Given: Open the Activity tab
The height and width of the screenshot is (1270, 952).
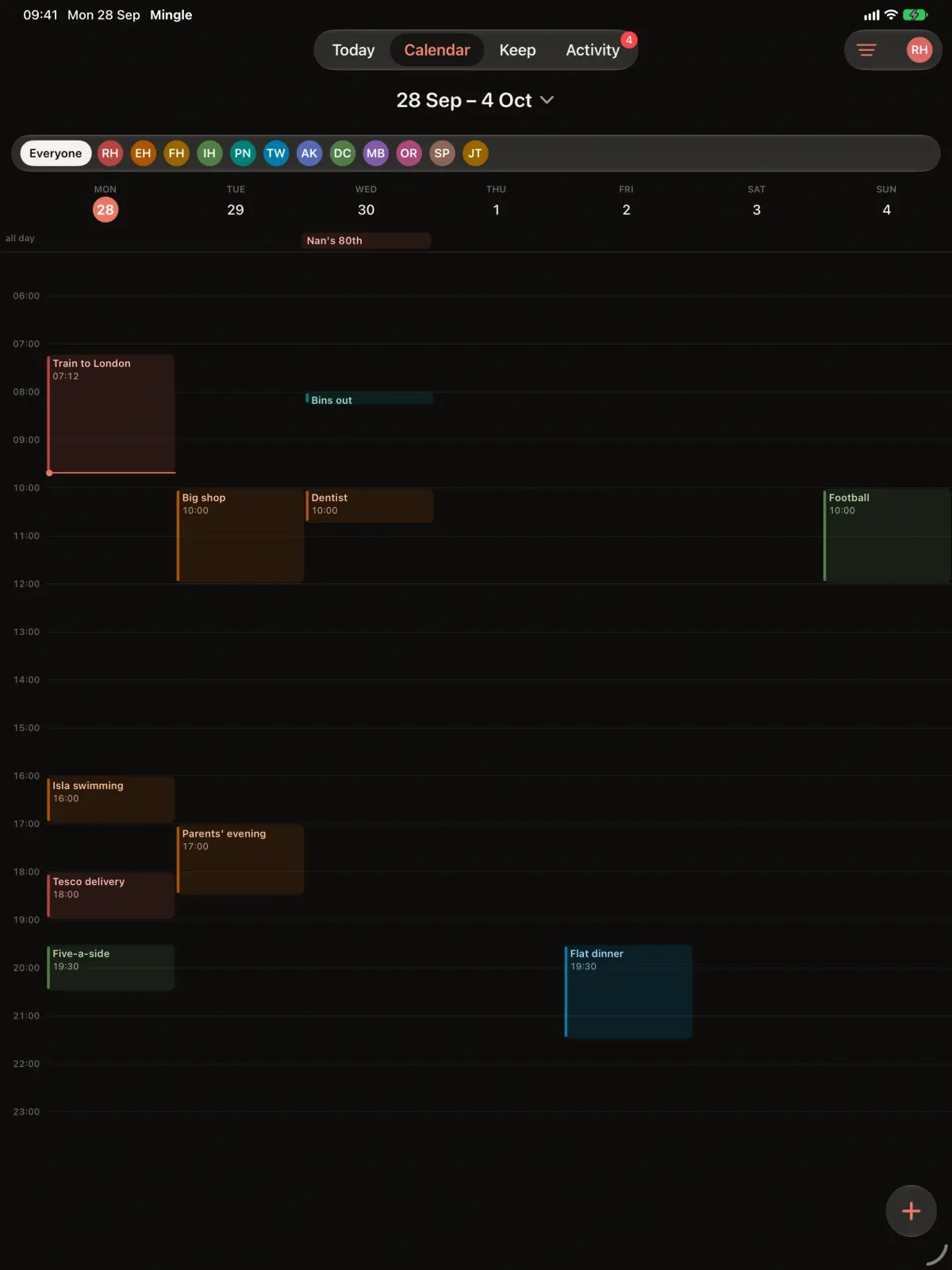Looking at the screenshot, I should click(x=593, y=50).
